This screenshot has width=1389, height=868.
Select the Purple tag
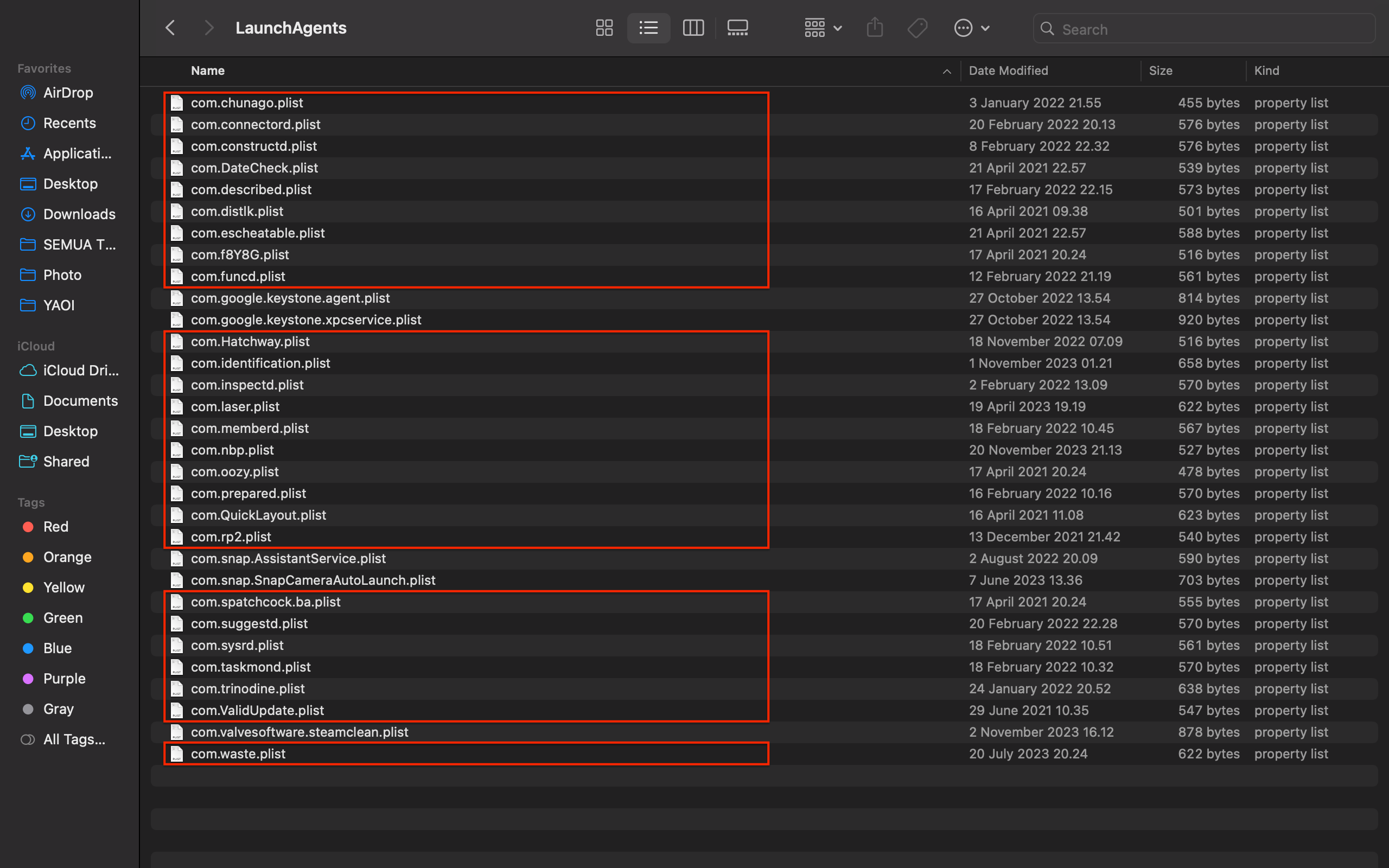coord(63,679)
